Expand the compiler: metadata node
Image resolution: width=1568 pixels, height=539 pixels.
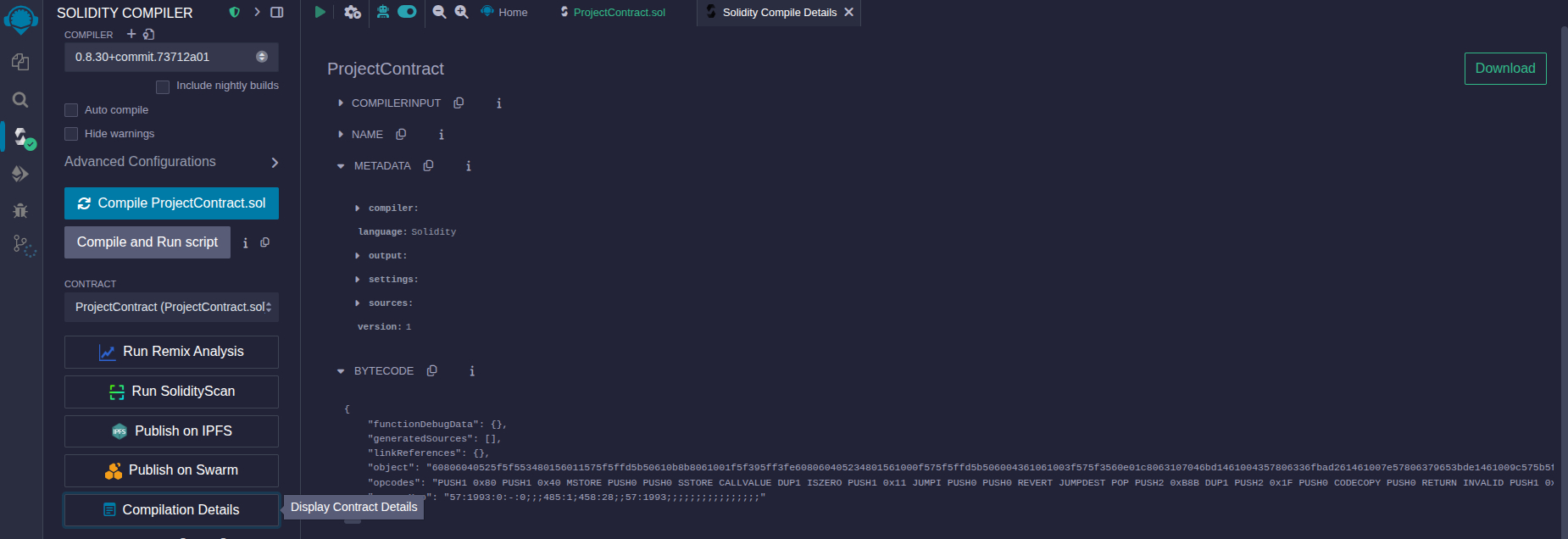358,208
